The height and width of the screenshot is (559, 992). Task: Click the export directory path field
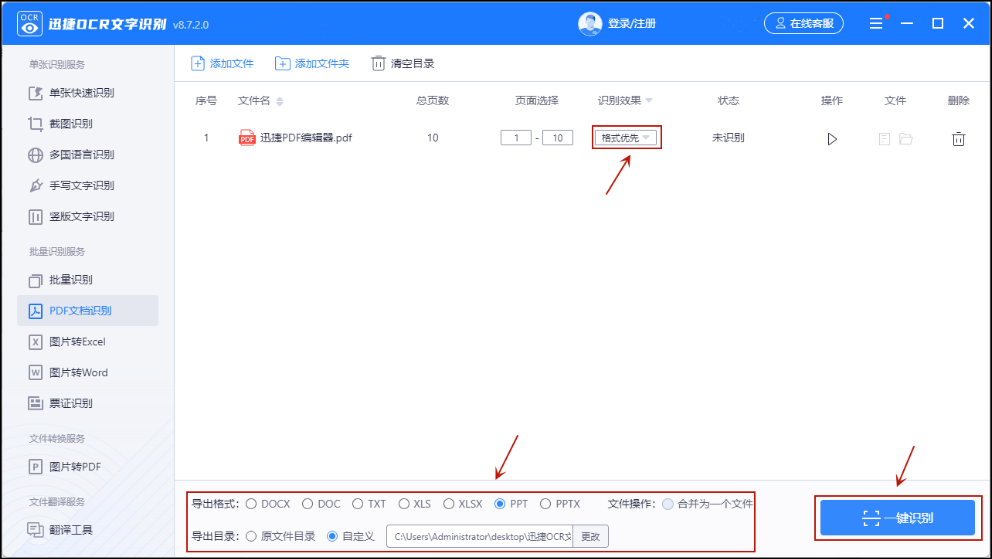coord(480,536)
